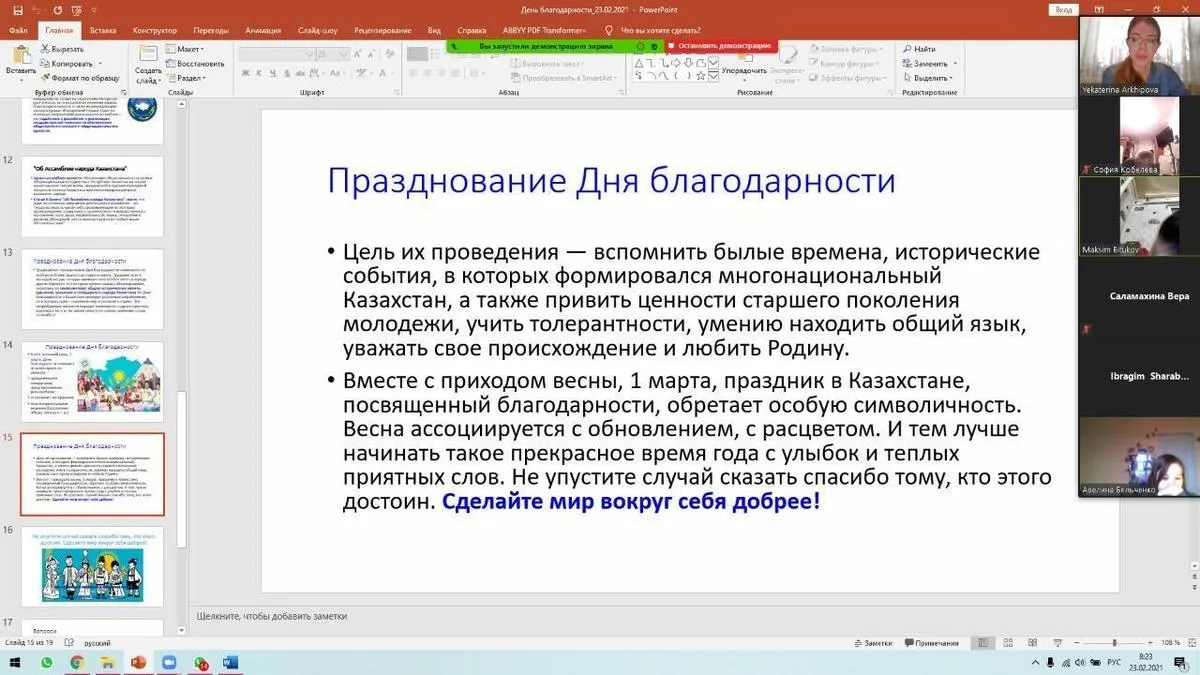Image resolution: width=1200 pixels, height=675 pixels.
Task: Open Примечания comments pane
Action: tap(931, 643)
